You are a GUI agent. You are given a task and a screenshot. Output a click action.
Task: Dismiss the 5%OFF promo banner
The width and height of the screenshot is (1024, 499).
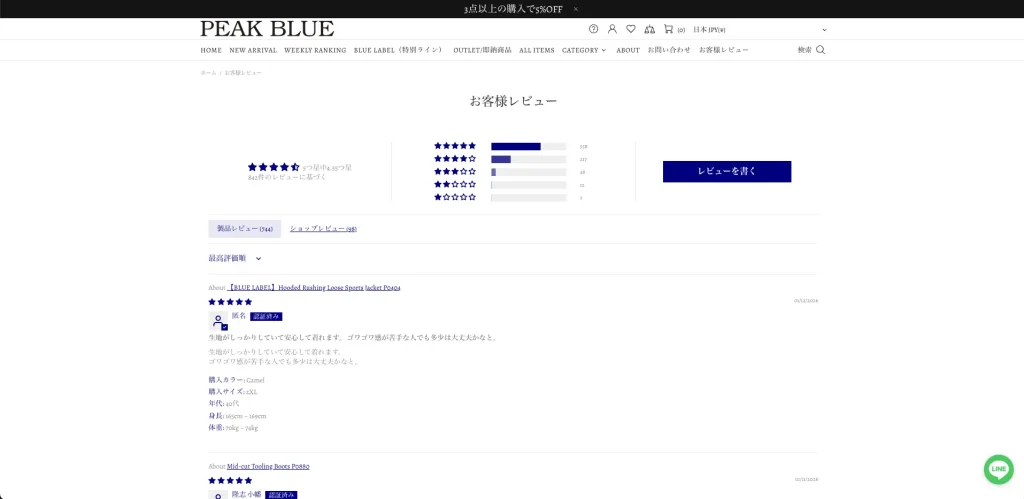click(x=576, y=9)
